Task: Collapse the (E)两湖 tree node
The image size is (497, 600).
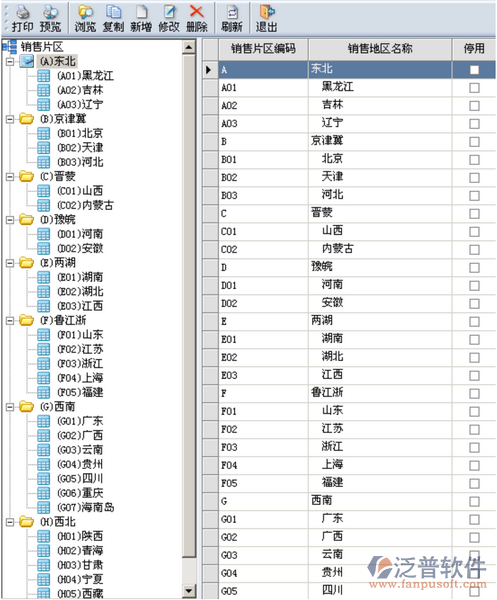Action: [10, 263]
